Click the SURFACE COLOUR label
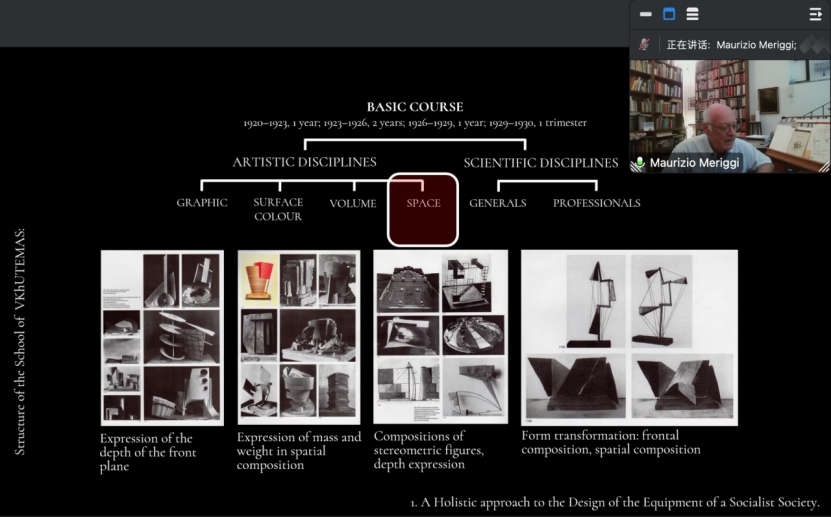 (278, 209)
